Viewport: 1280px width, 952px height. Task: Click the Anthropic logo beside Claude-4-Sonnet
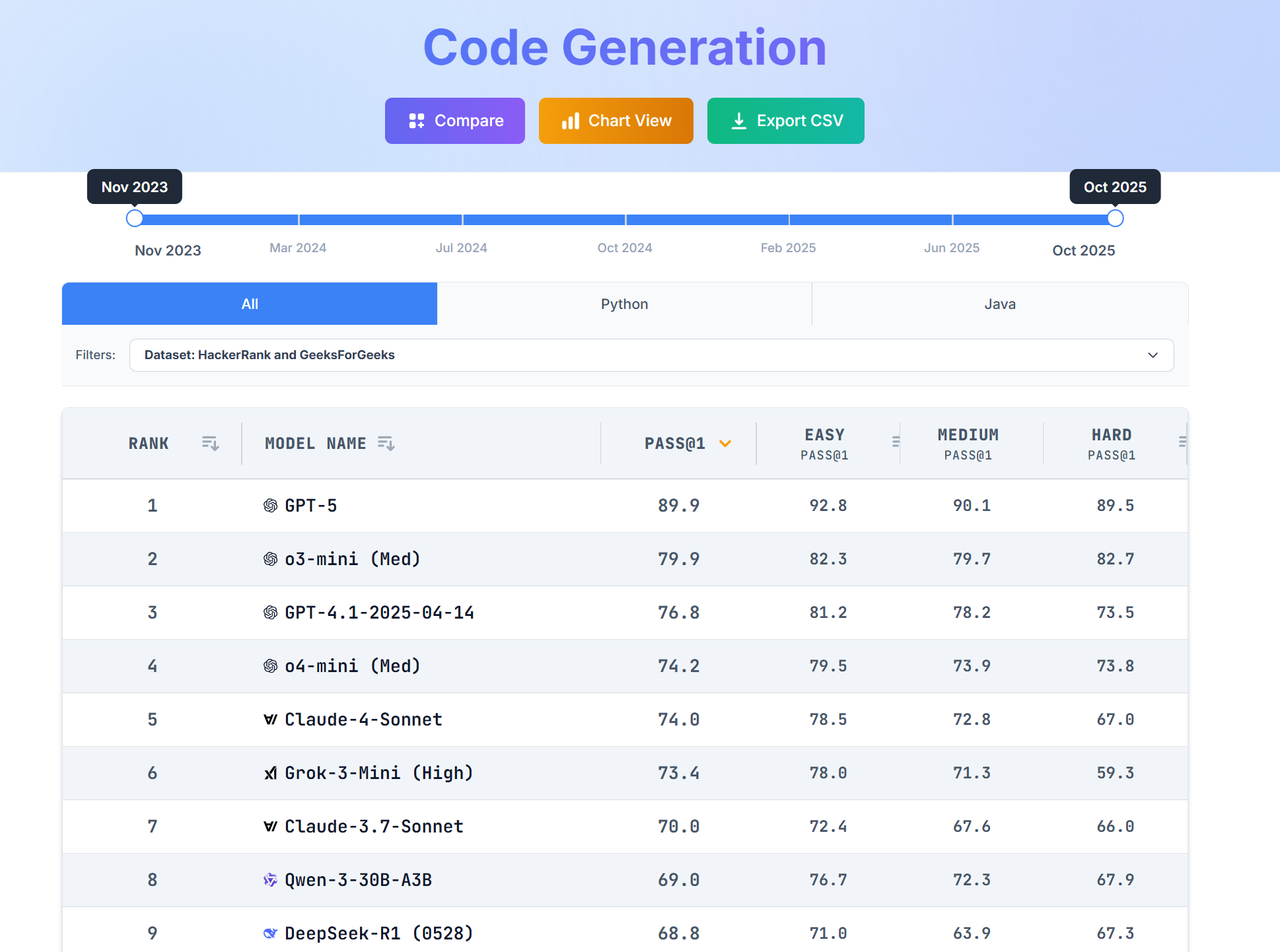pos(270,720)
